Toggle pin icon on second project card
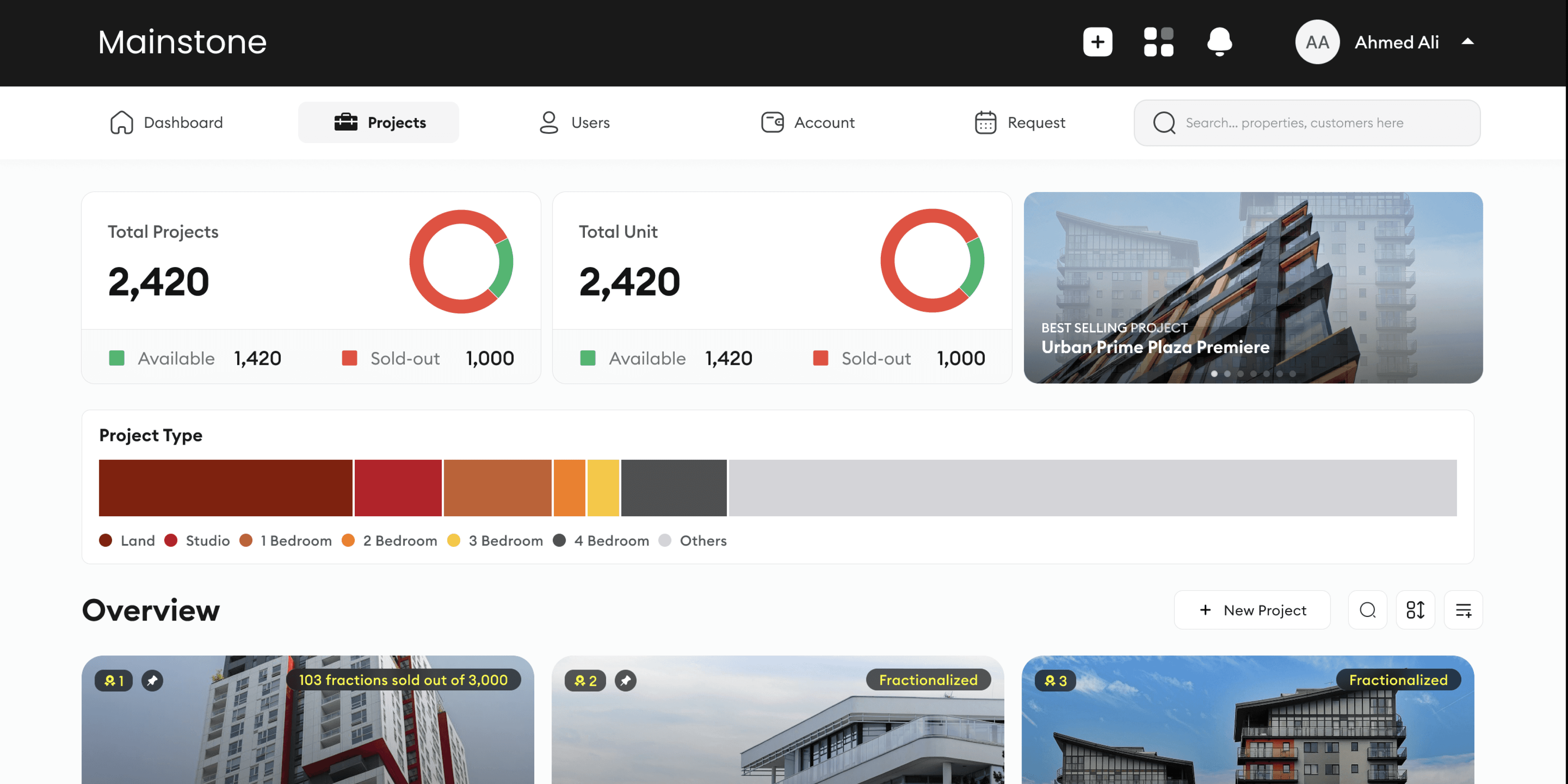 625,680
